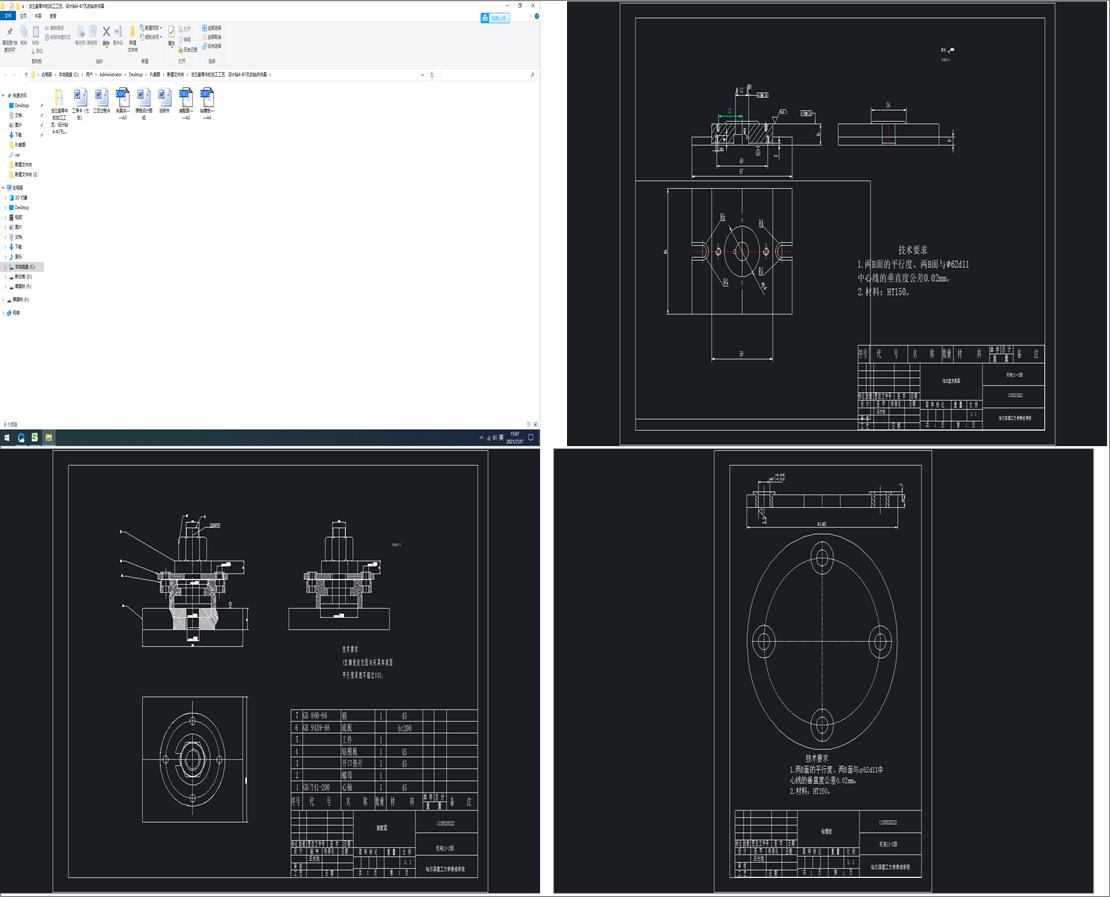Click the Properties (属性) checkmark icon

[171, 32]
